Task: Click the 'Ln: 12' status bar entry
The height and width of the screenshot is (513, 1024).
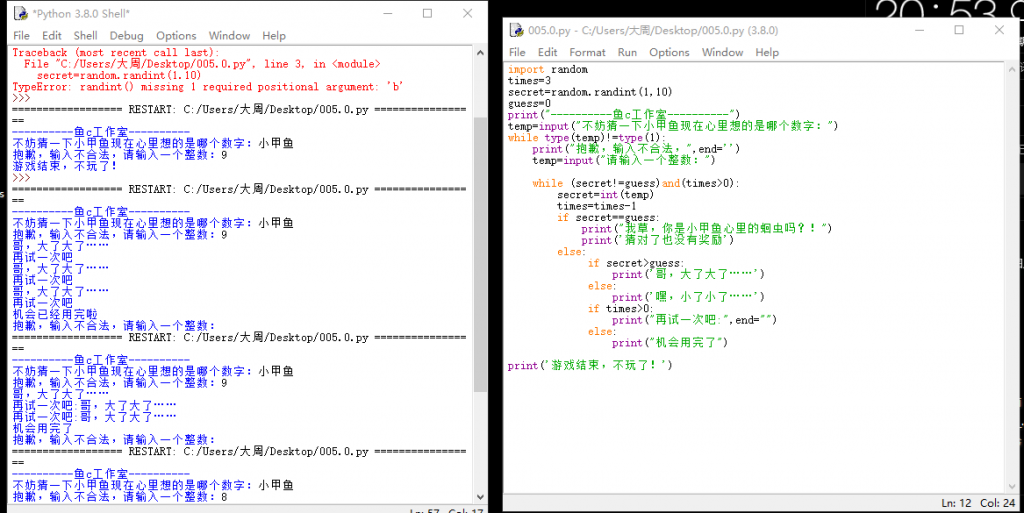Action: coord(958,503)
